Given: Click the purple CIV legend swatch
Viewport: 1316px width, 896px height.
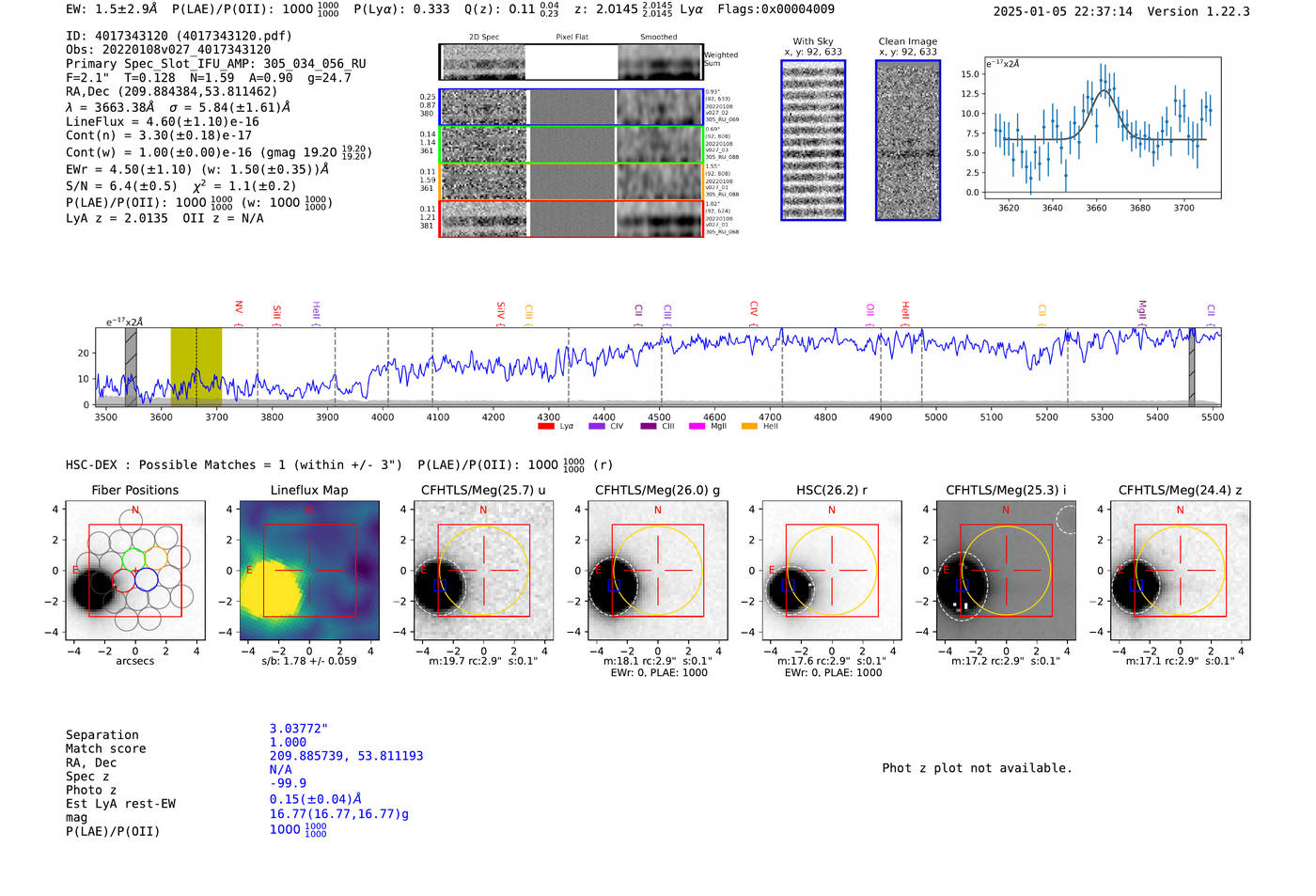Looking at the screenshot, I should tap(596, 427).
